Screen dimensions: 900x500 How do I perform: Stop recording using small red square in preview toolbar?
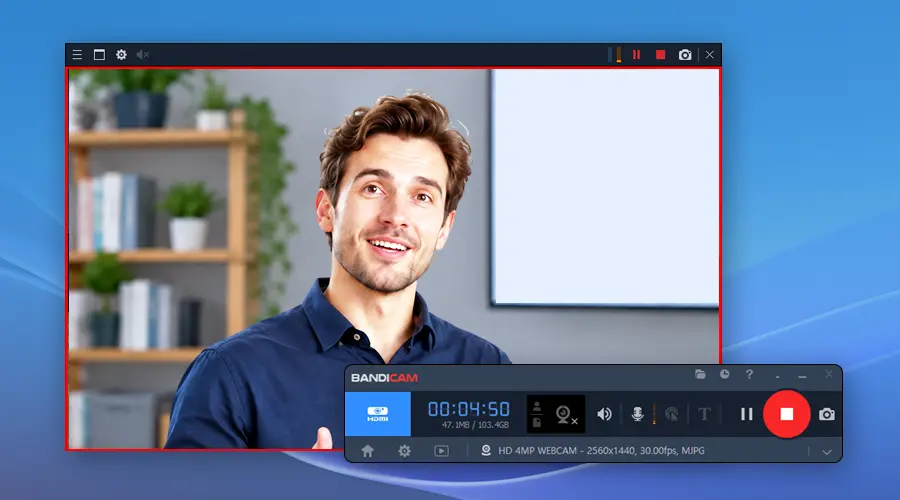point(661,55)
